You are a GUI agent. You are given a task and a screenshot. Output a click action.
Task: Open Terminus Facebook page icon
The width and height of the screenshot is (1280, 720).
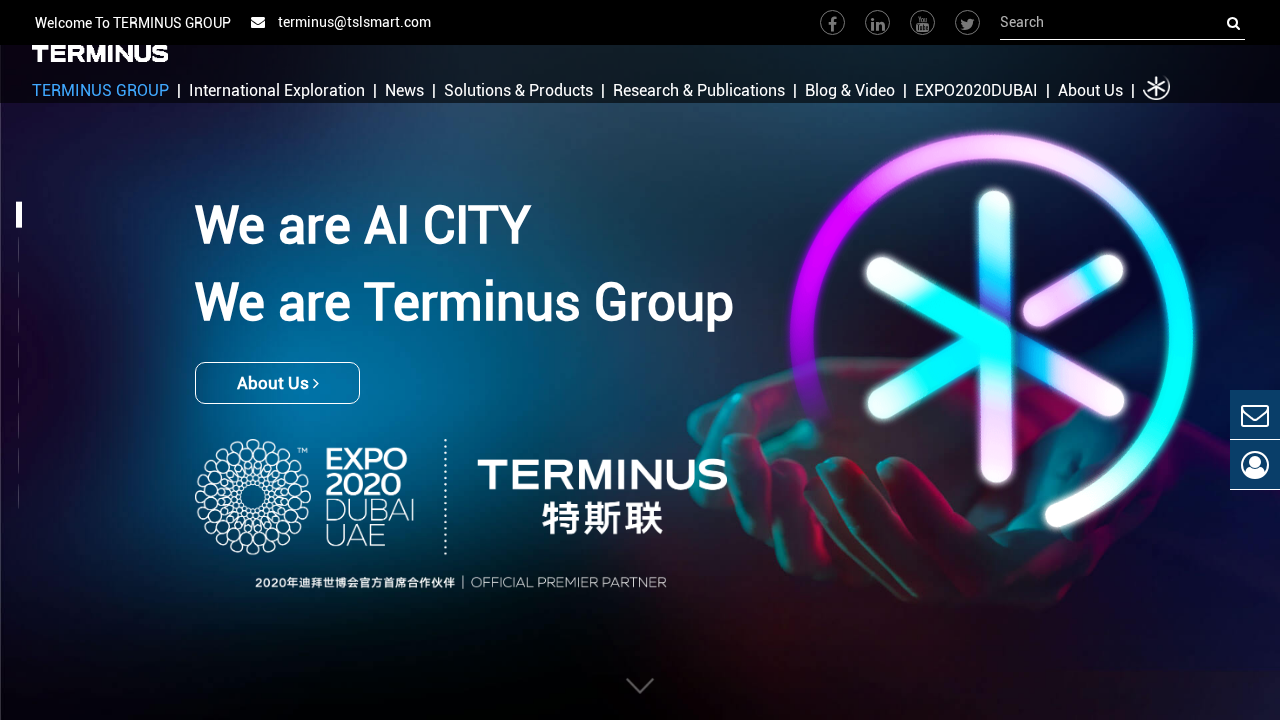click(x=831, y=20)
